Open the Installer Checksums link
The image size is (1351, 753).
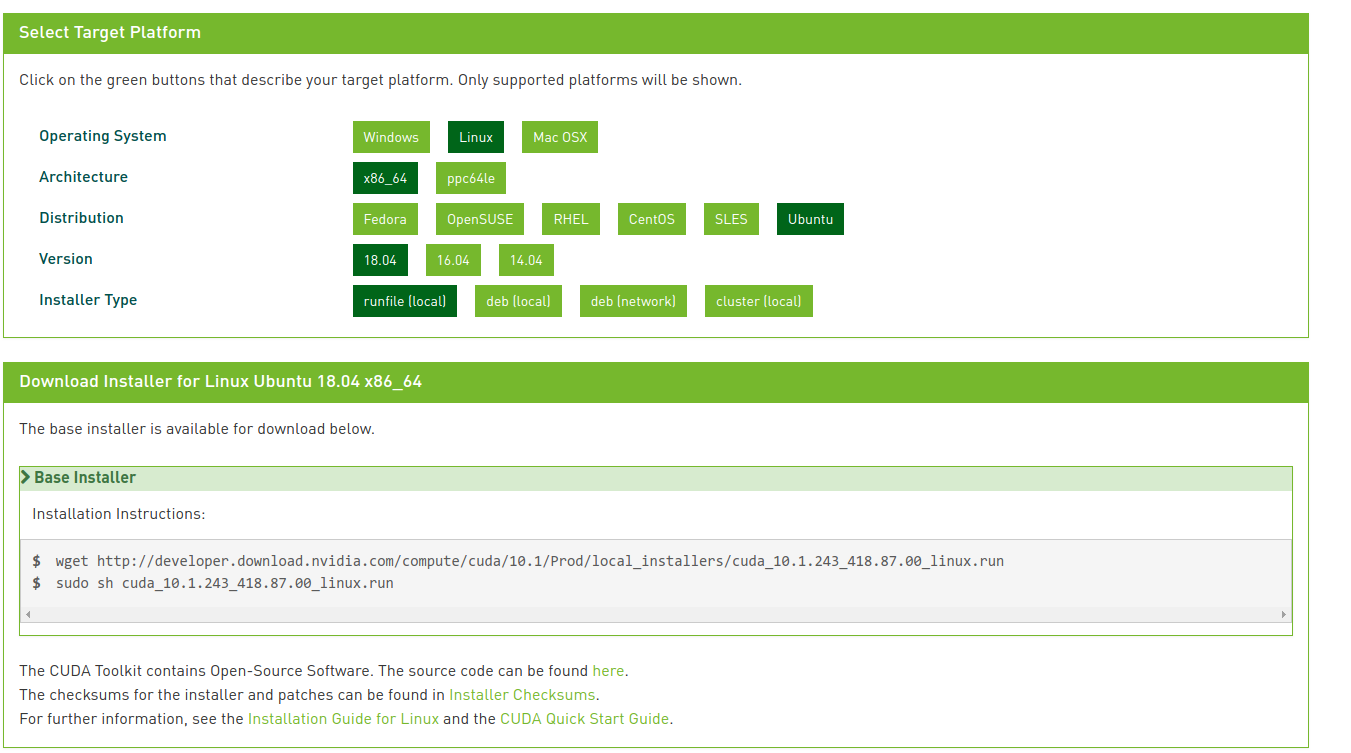coord(522,695)
